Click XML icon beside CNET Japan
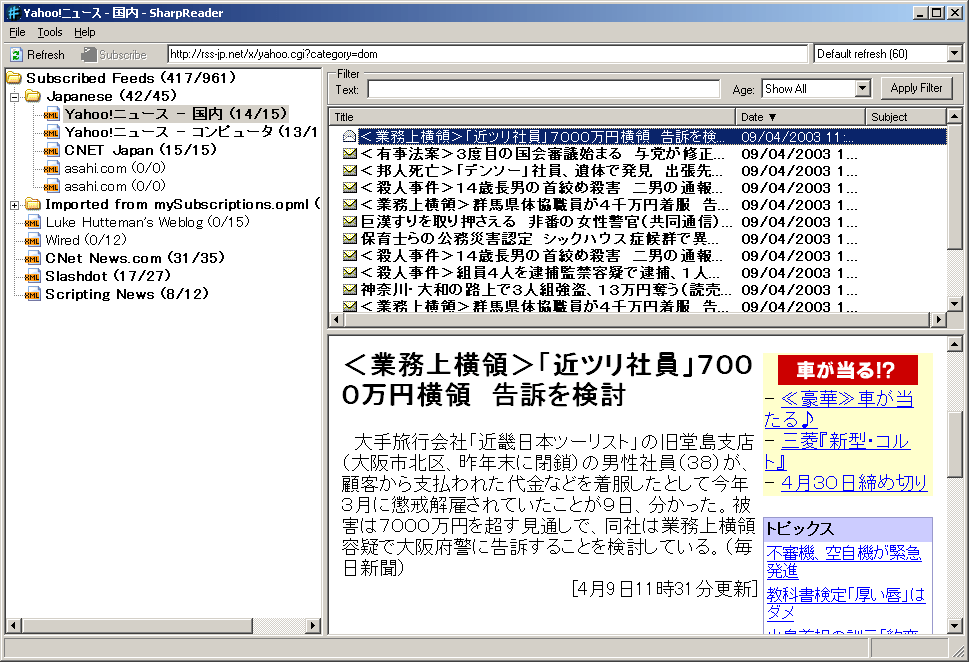The height and width of the screenshot is (662, 969). pyautogui.click(x=51, y=150)
